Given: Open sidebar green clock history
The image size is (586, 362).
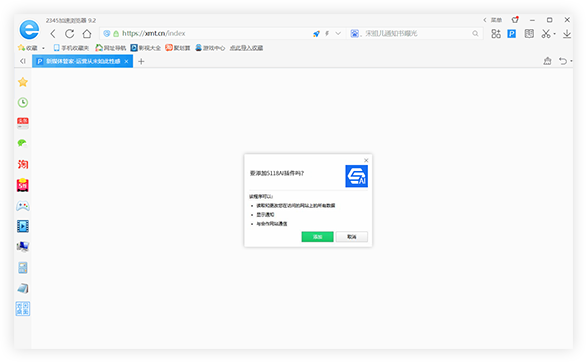Looking at the screenshot, I should (x=23, y=102).
